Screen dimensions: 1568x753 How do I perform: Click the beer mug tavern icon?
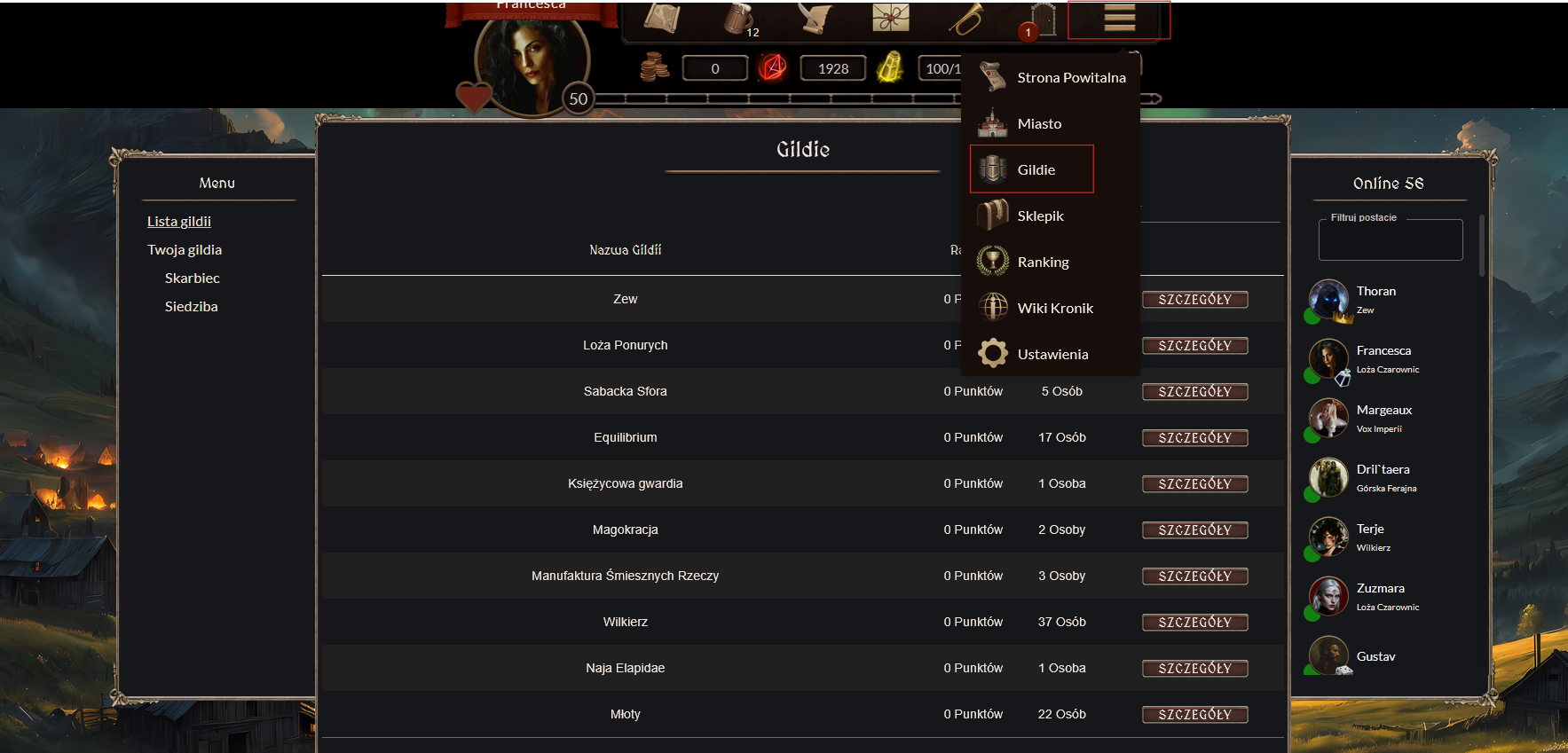click(739, 19)
